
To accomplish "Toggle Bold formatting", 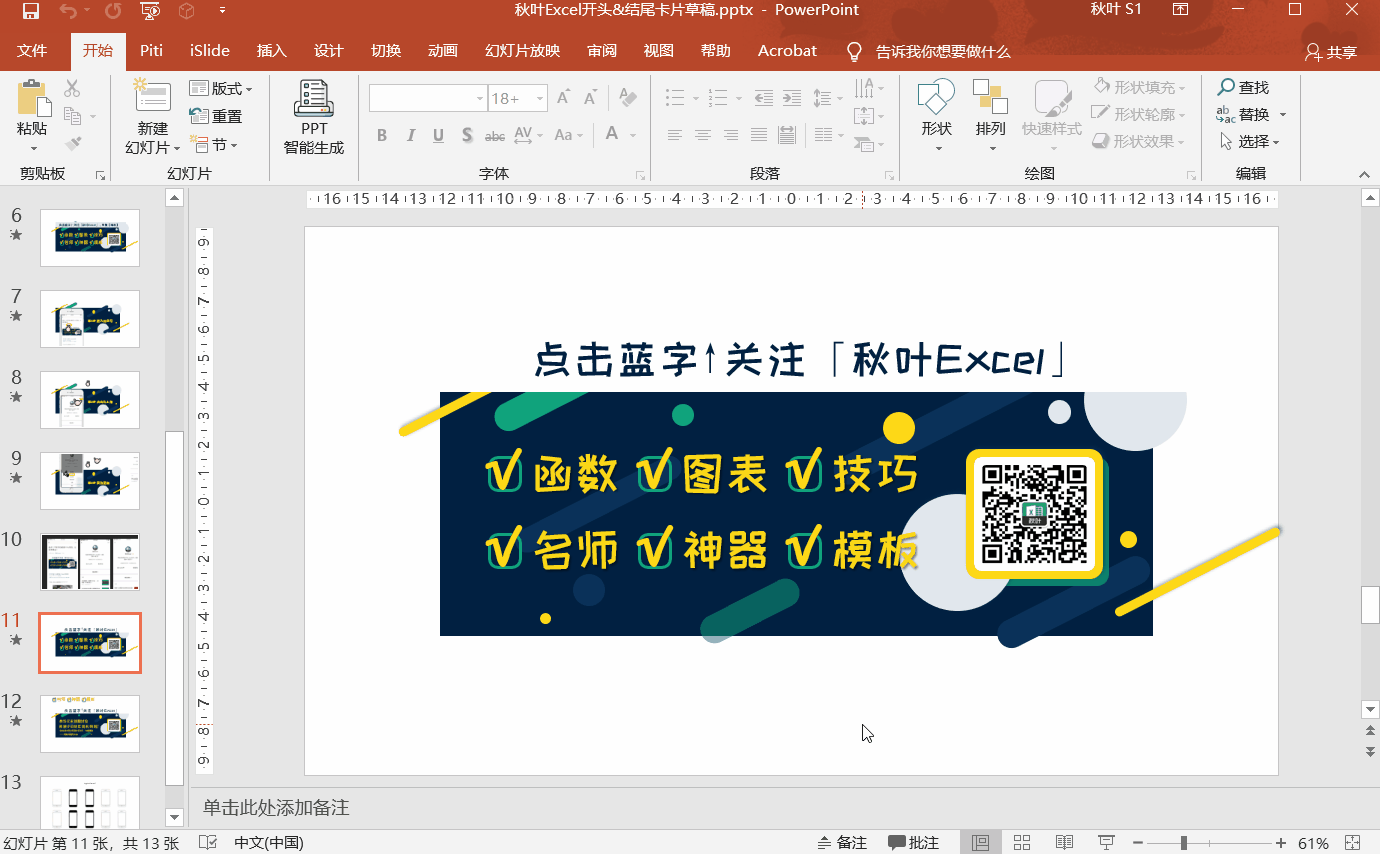I will pos(382,135).
